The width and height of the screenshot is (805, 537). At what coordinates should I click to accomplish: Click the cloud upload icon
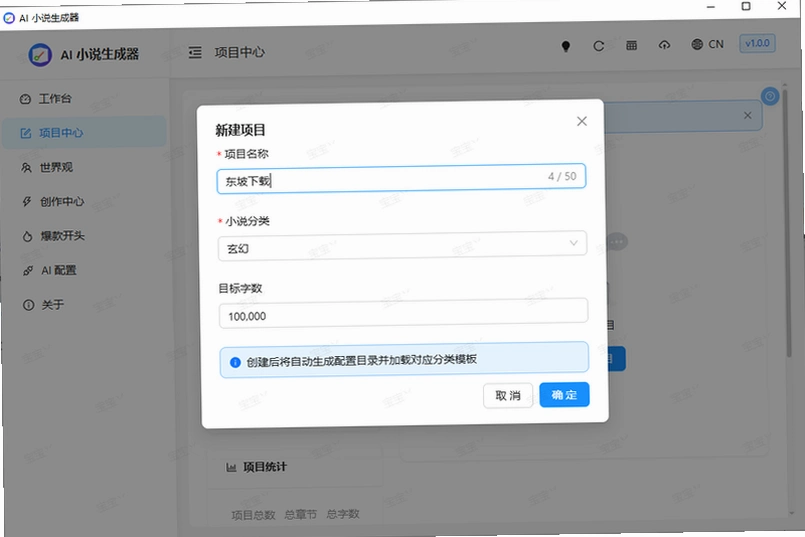[x=664, y=45]
